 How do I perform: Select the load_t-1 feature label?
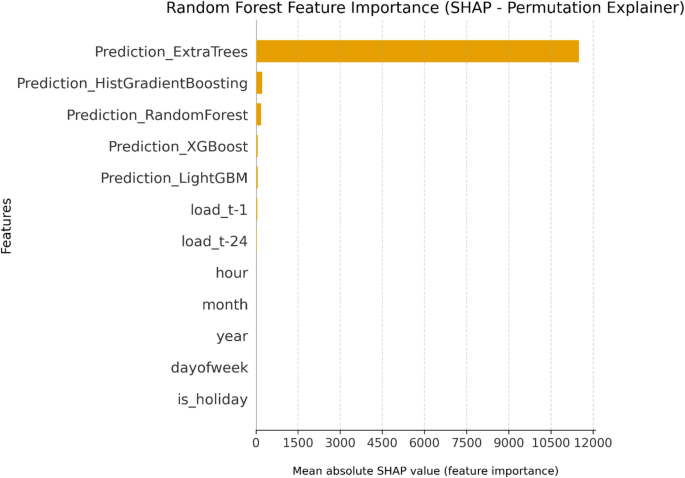(218, 210)
